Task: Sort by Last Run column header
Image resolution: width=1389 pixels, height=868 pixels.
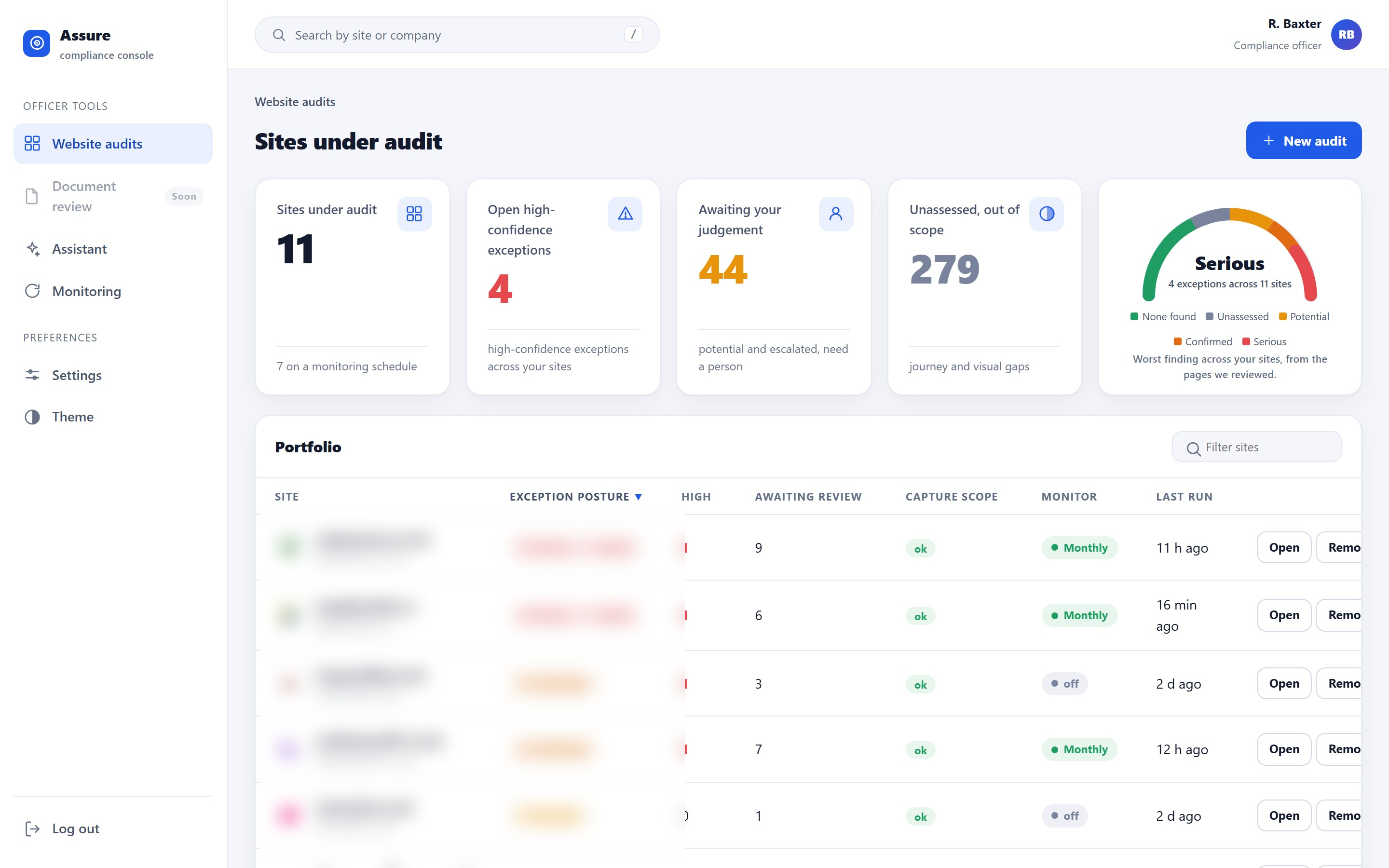Action: [x=1184, y=497]
